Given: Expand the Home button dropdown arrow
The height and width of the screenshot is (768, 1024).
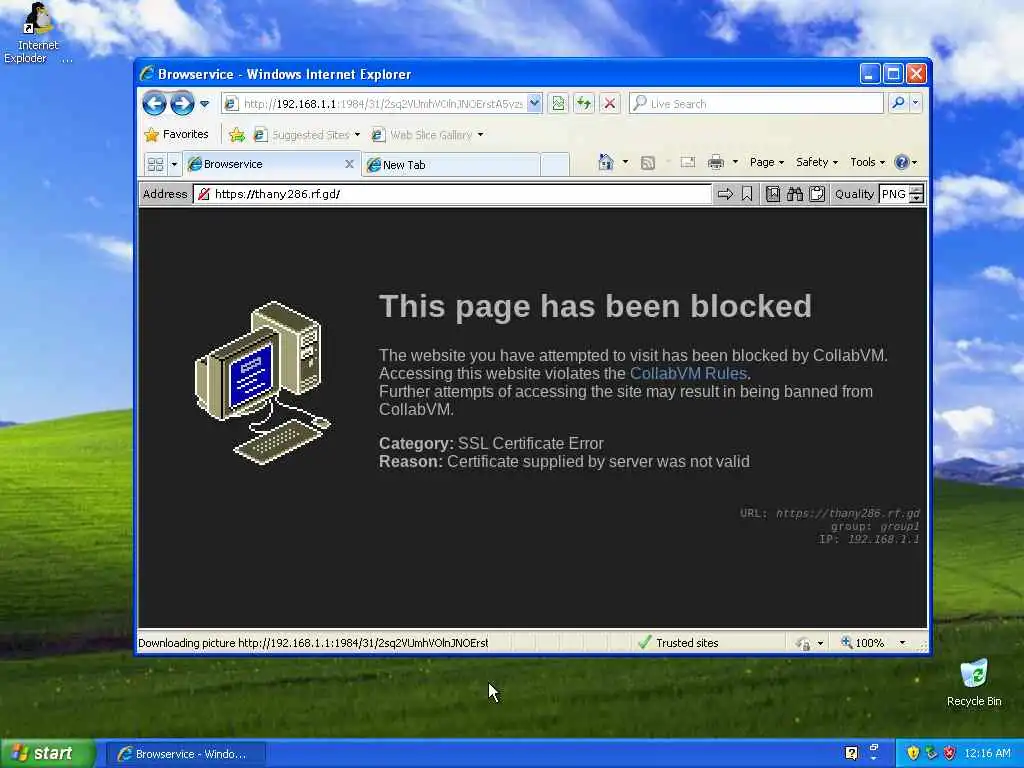Looking at the screenshot, I should click(x=625, y=162).
